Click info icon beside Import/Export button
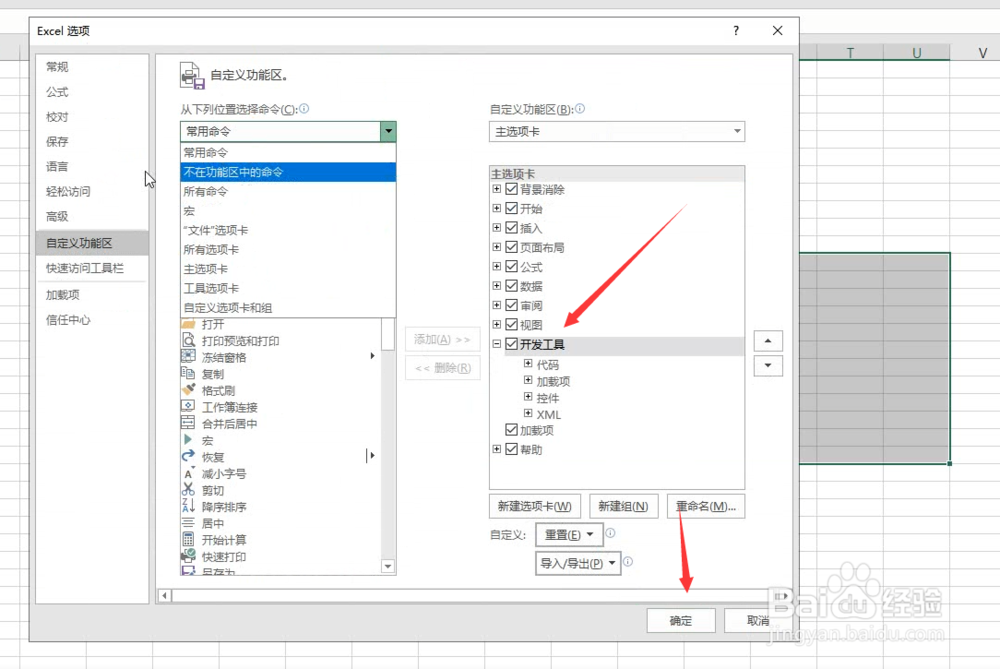This screenshot has width=1000, height=669. pyautogui.click(x=628, y=562)
